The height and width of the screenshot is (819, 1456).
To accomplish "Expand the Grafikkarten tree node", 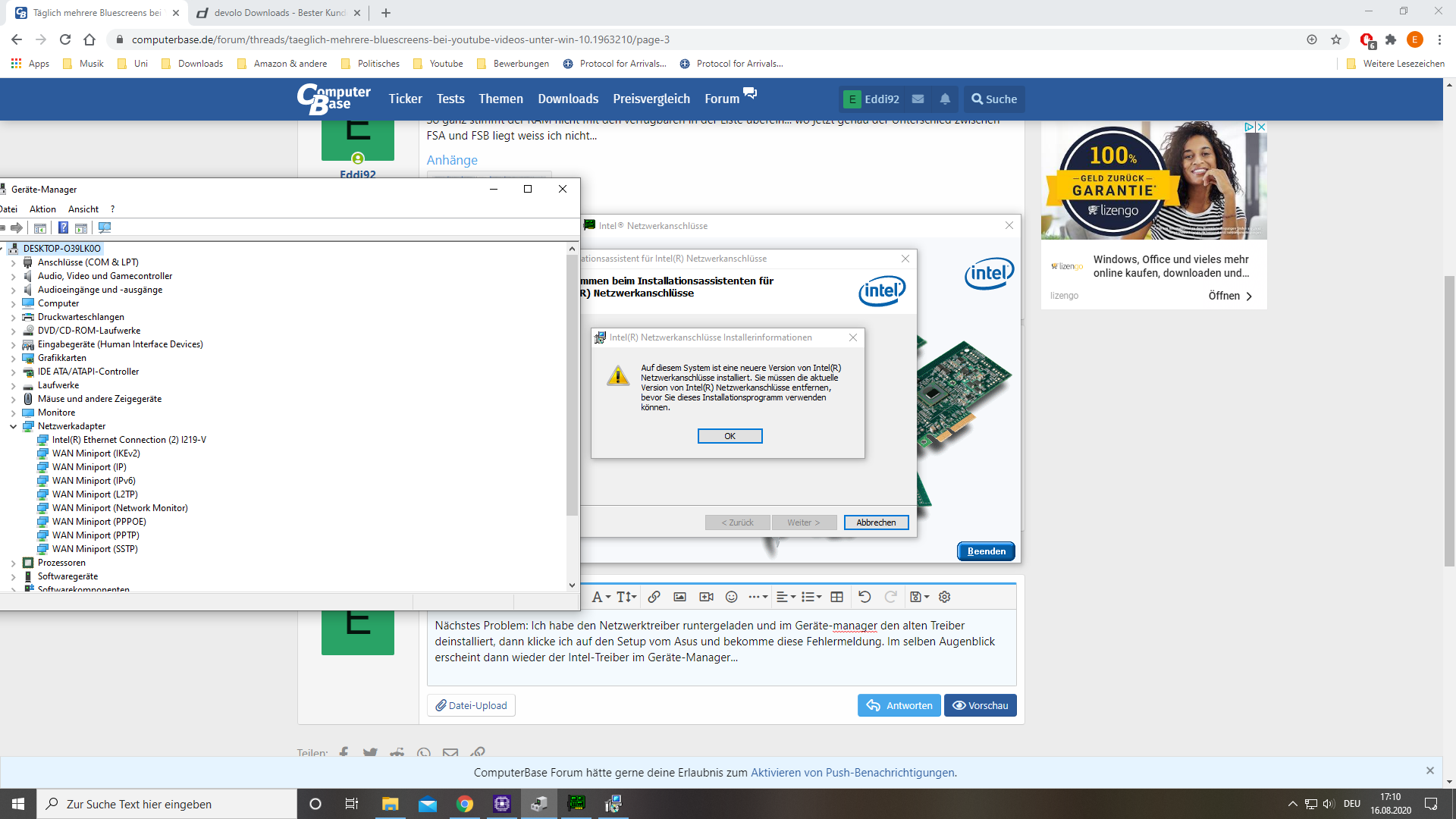I will click(x=13, y=359).
